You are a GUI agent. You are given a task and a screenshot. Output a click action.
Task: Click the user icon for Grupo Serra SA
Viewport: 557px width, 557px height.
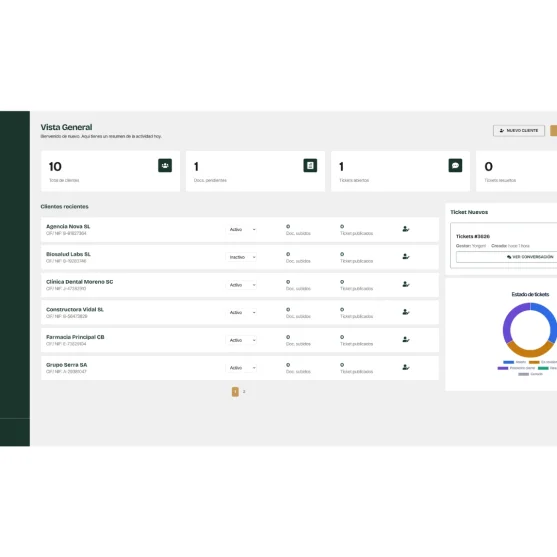406,367
